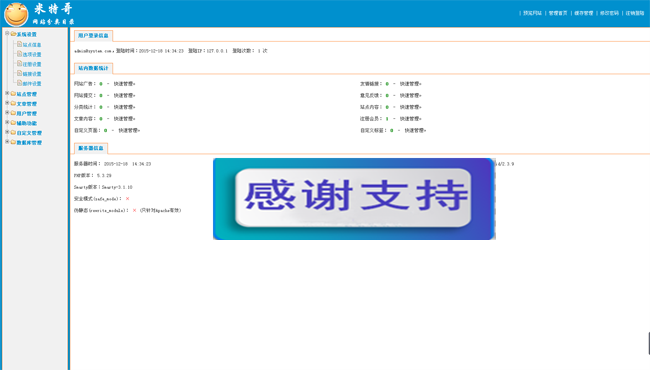Click 快速管理 link for 意见反馈

[410, 95]
